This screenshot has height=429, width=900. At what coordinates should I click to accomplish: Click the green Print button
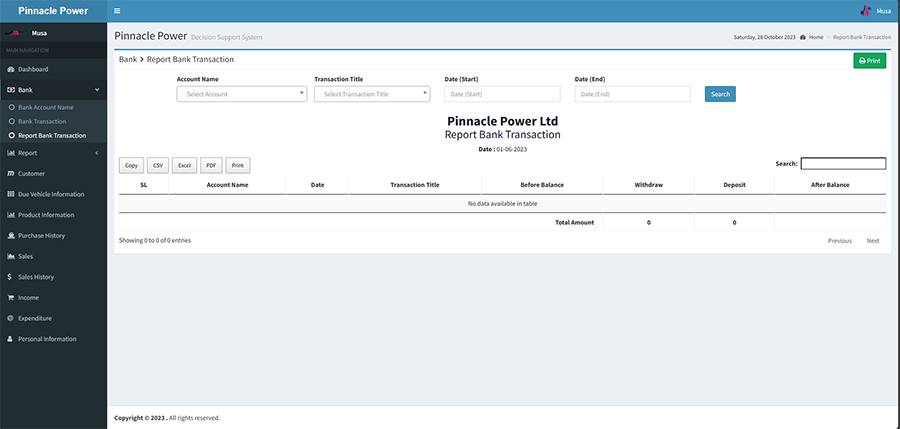pos(870,60)
